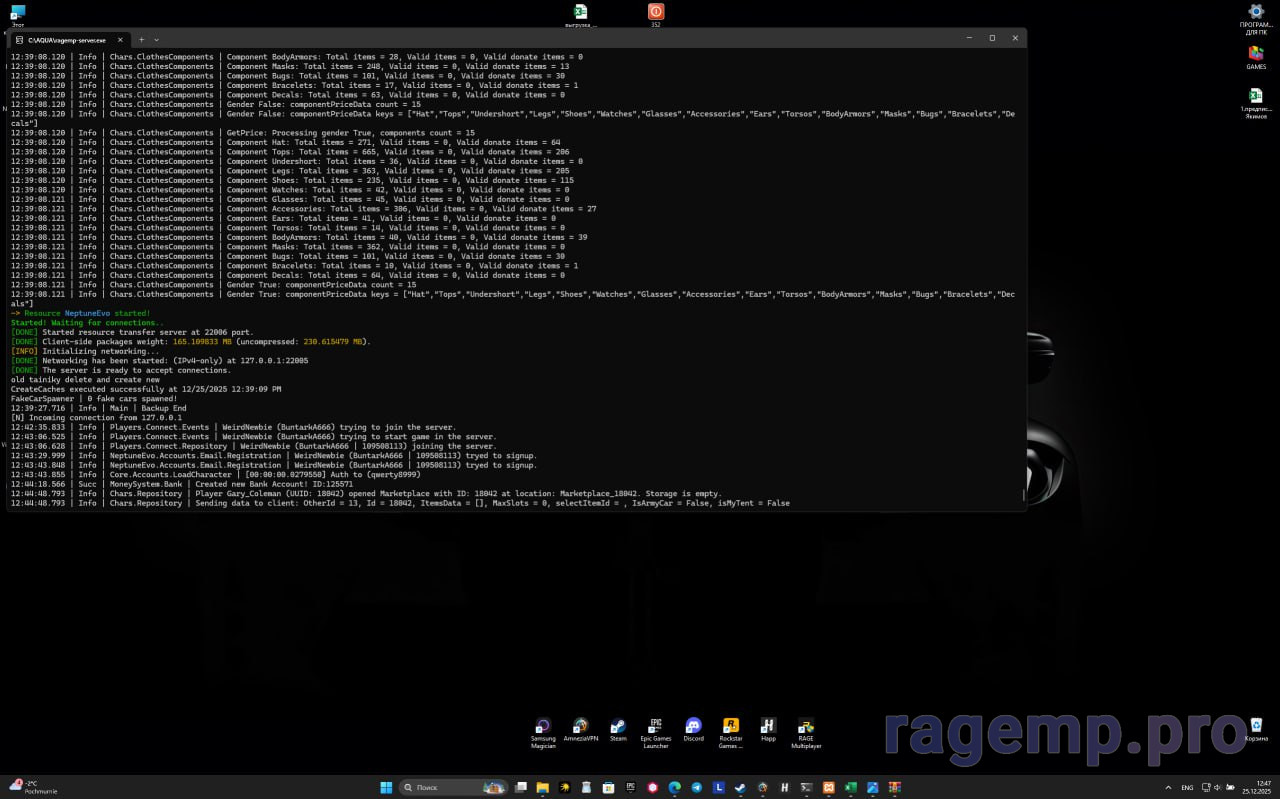This screenshot has height=799, width=1280.
Task: Close the ragemp-server.exe tab
Action: click(120, 39)
